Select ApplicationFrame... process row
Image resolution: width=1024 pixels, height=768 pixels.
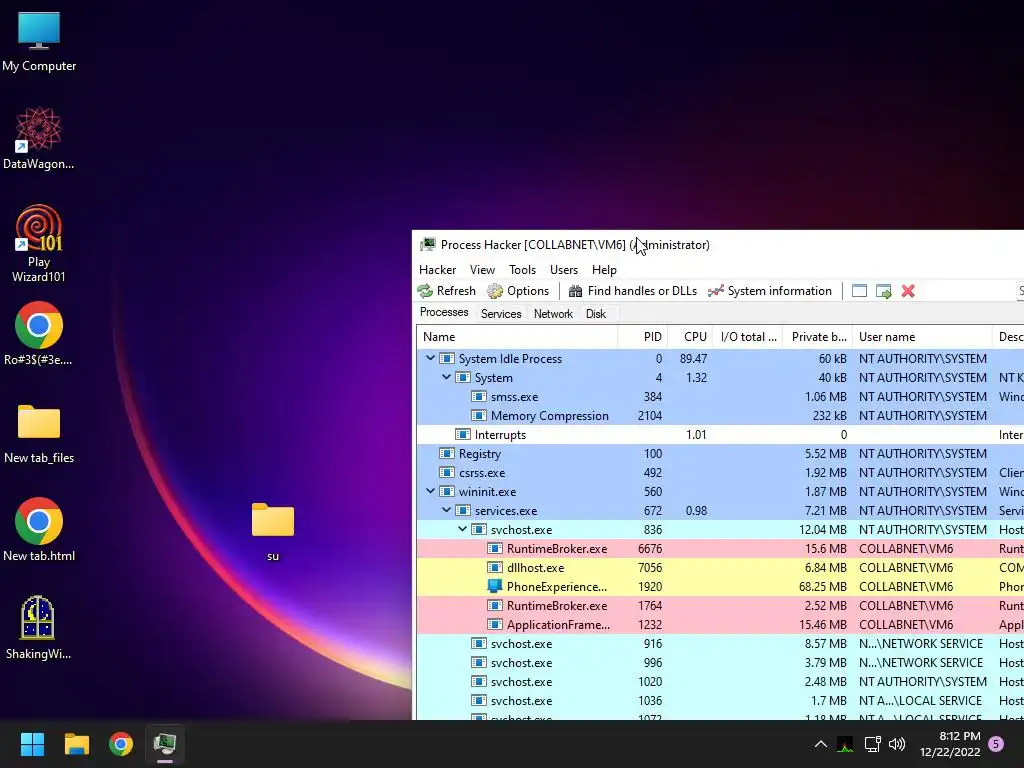pyautogui.click(x=720, y=624)
